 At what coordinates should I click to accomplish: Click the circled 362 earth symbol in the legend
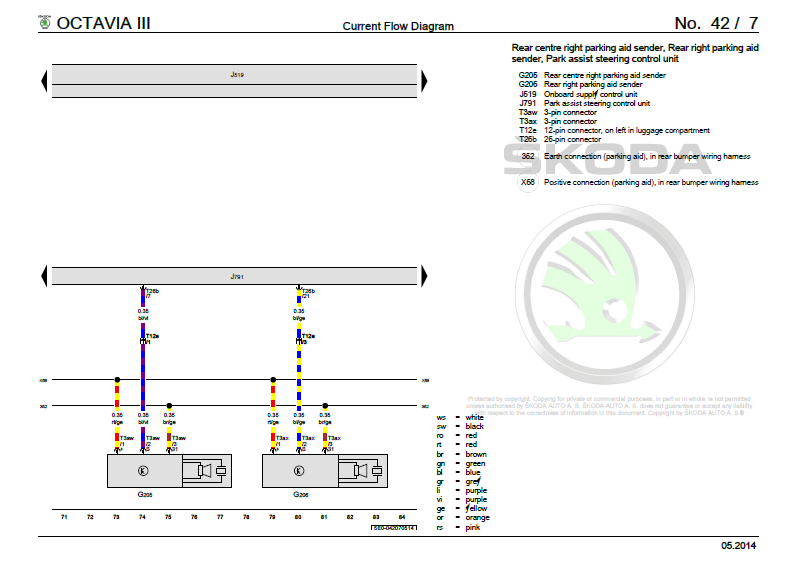tap(528, 156)
